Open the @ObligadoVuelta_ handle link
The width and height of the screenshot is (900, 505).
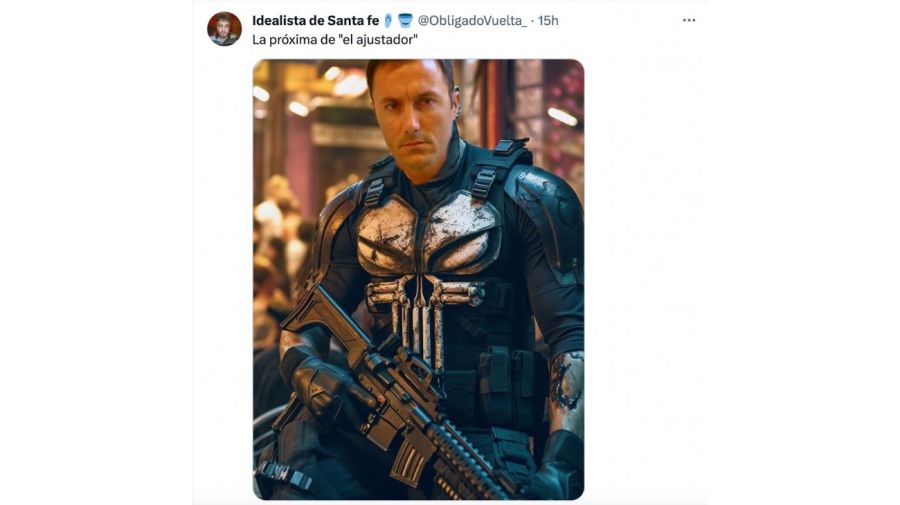[472, 21]
